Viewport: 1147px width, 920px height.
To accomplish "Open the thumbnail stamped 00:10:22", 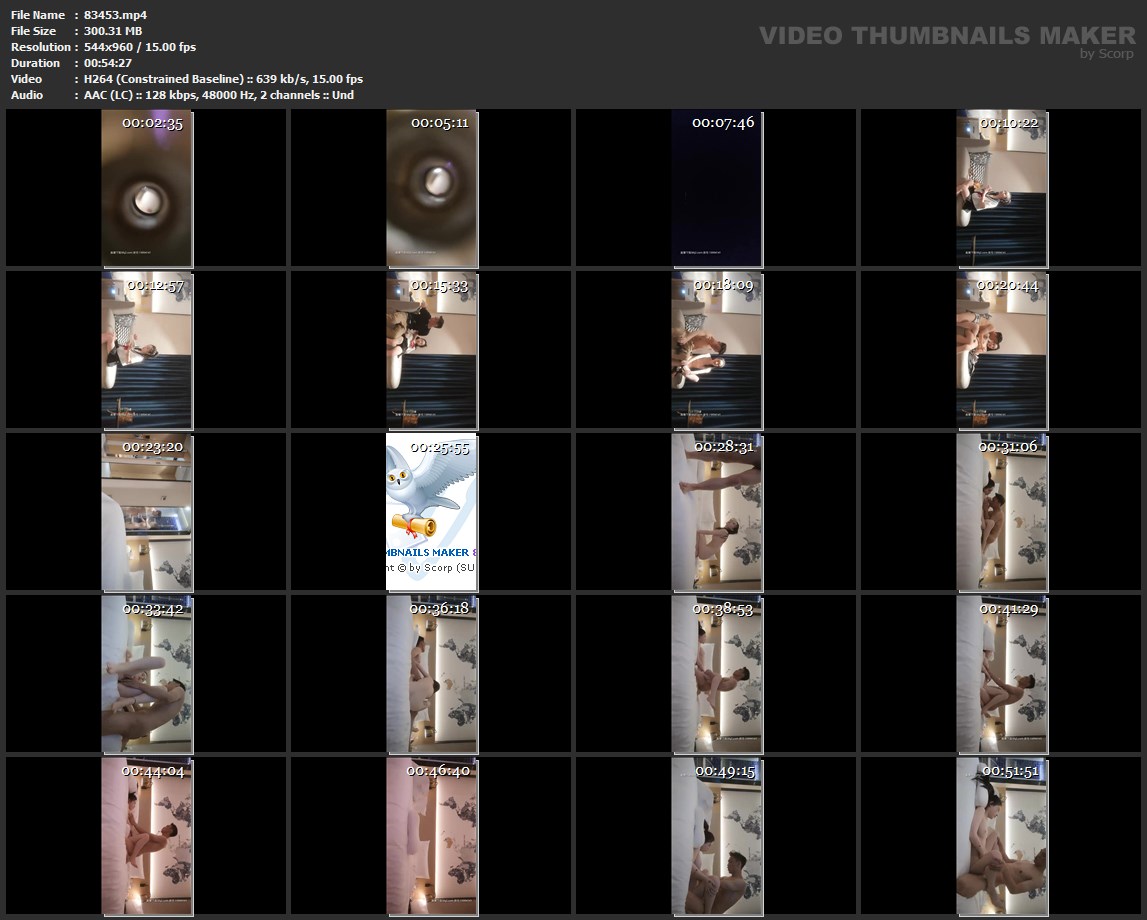I will tap(1002, 189).
